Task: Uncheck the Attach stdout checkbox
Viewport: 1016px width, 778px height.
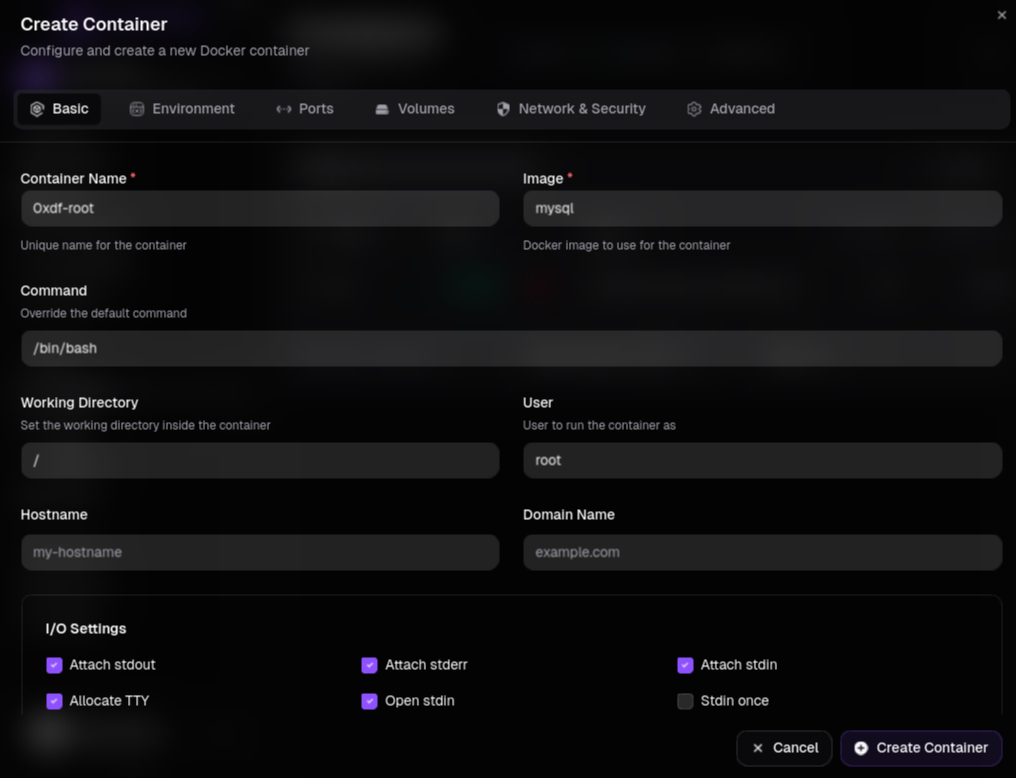Action: [x=54, y=665]
